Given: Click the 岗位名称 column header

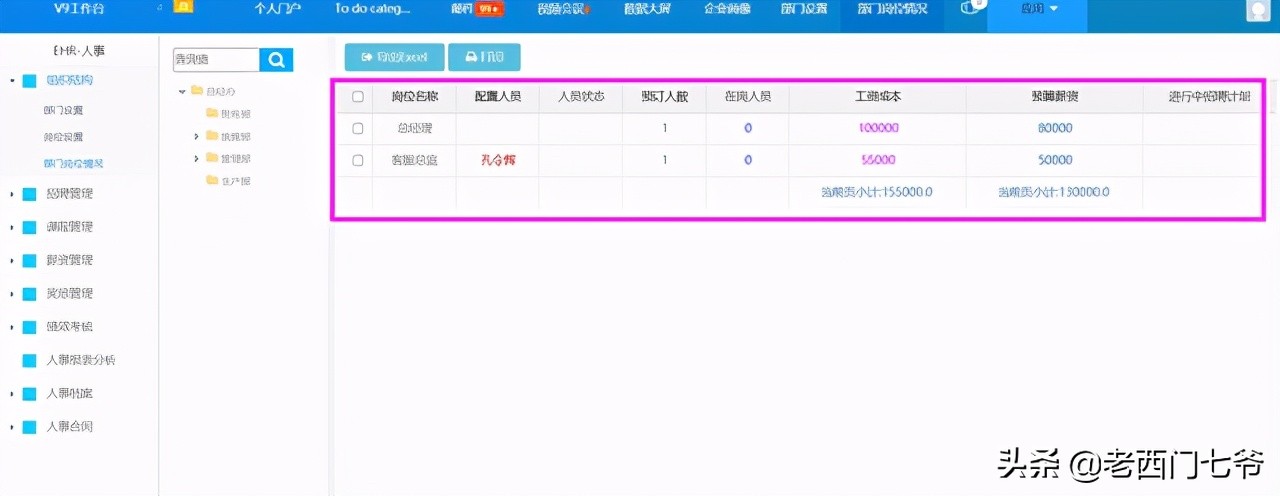Looking at the screenshot, I should coord(414,97).
